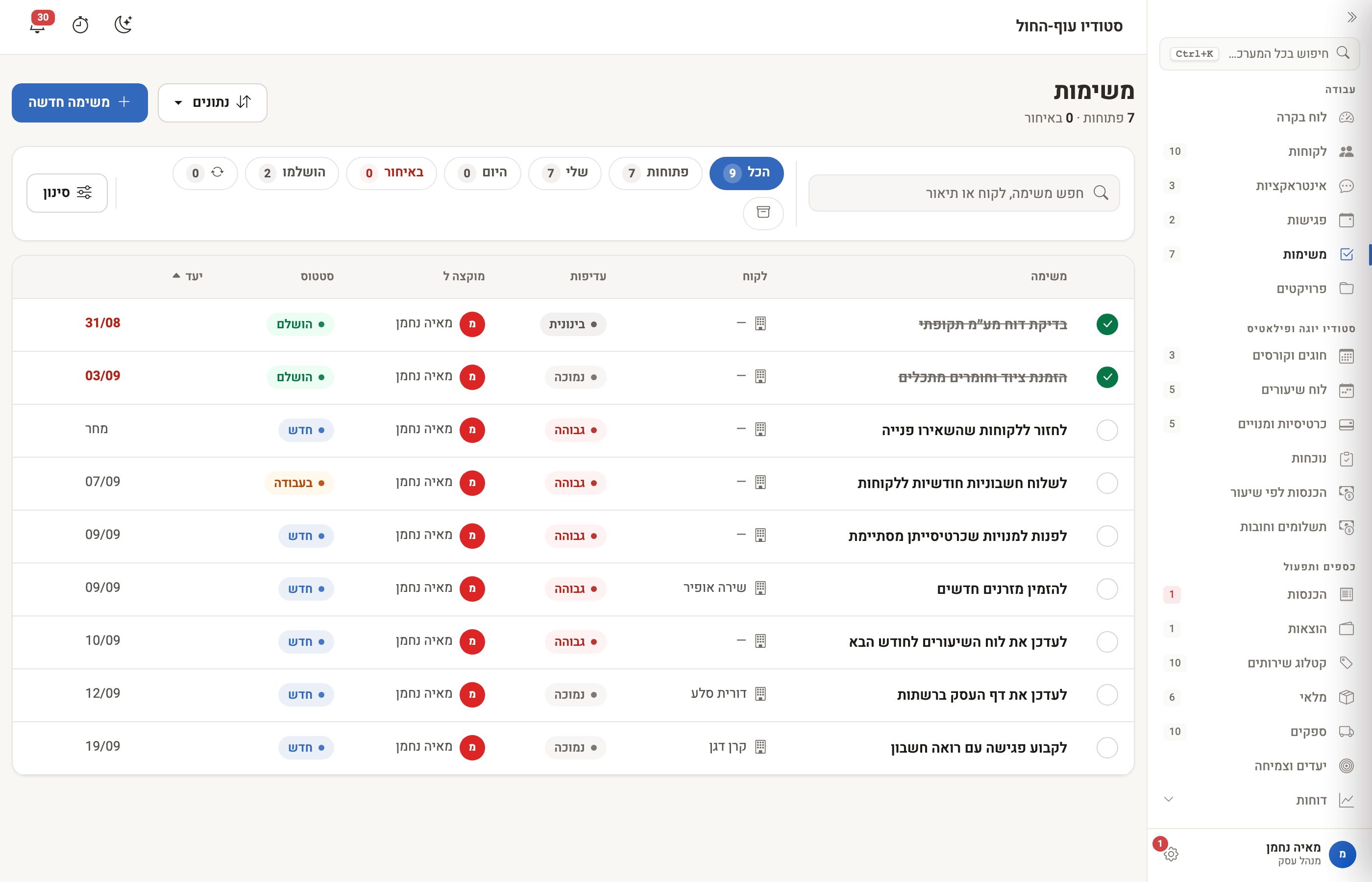The image size is (1372, 882).
Task: Expand דוחות reports section in sidebar
Action: pos(1260,800)
